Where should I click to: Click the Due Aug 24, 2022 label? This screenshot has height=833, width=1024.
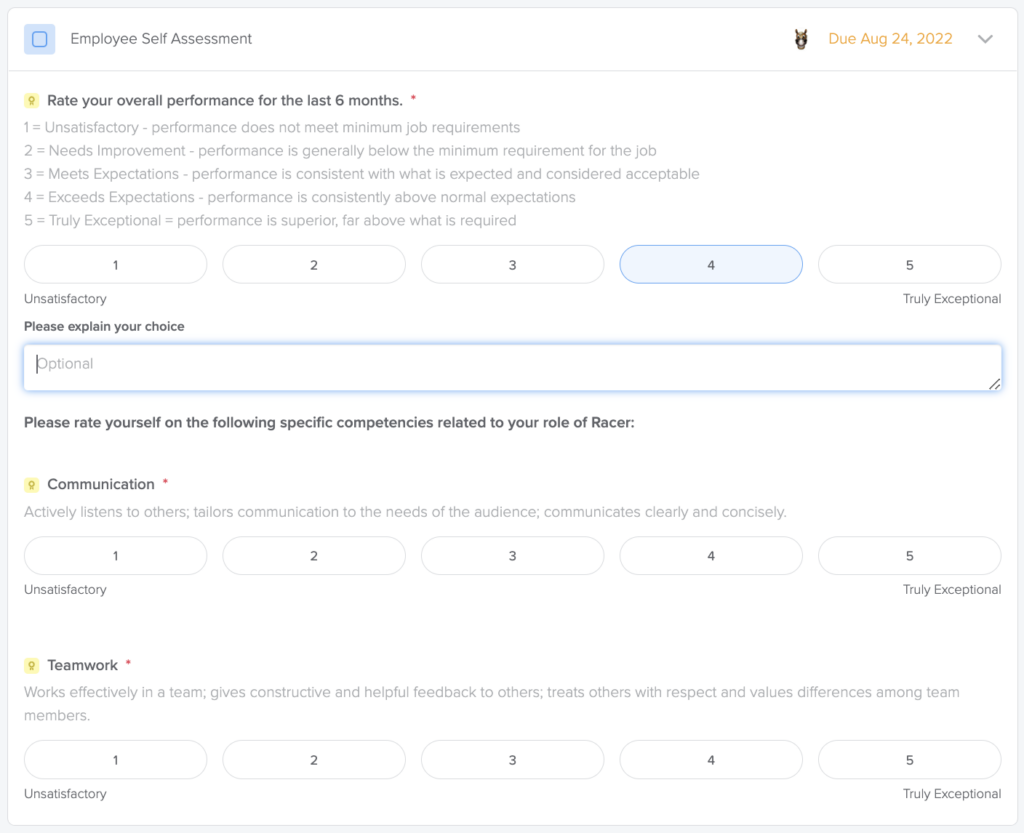889,39
